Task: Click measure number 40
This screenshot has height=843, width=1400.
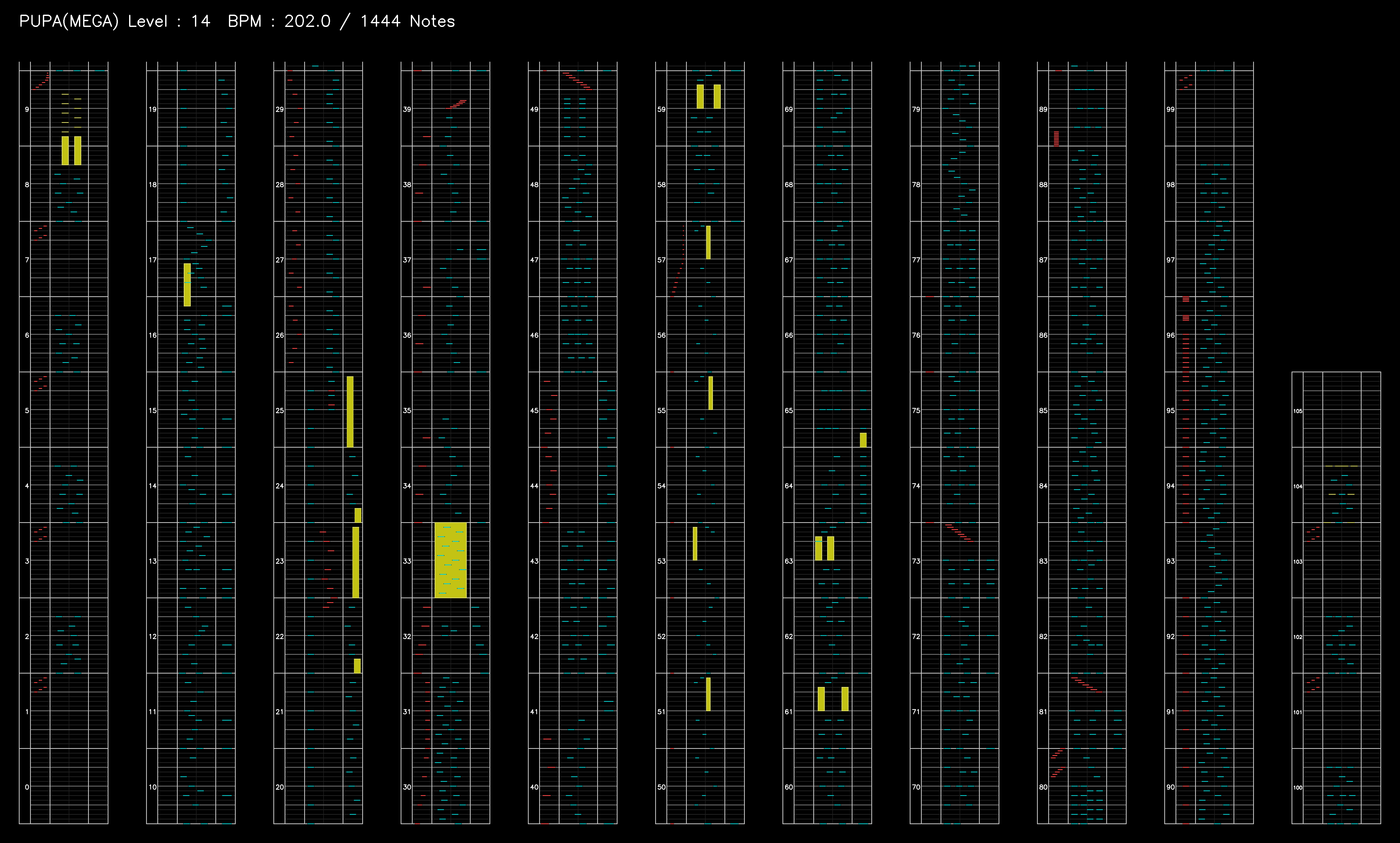Action: click(x=534, y=787)
